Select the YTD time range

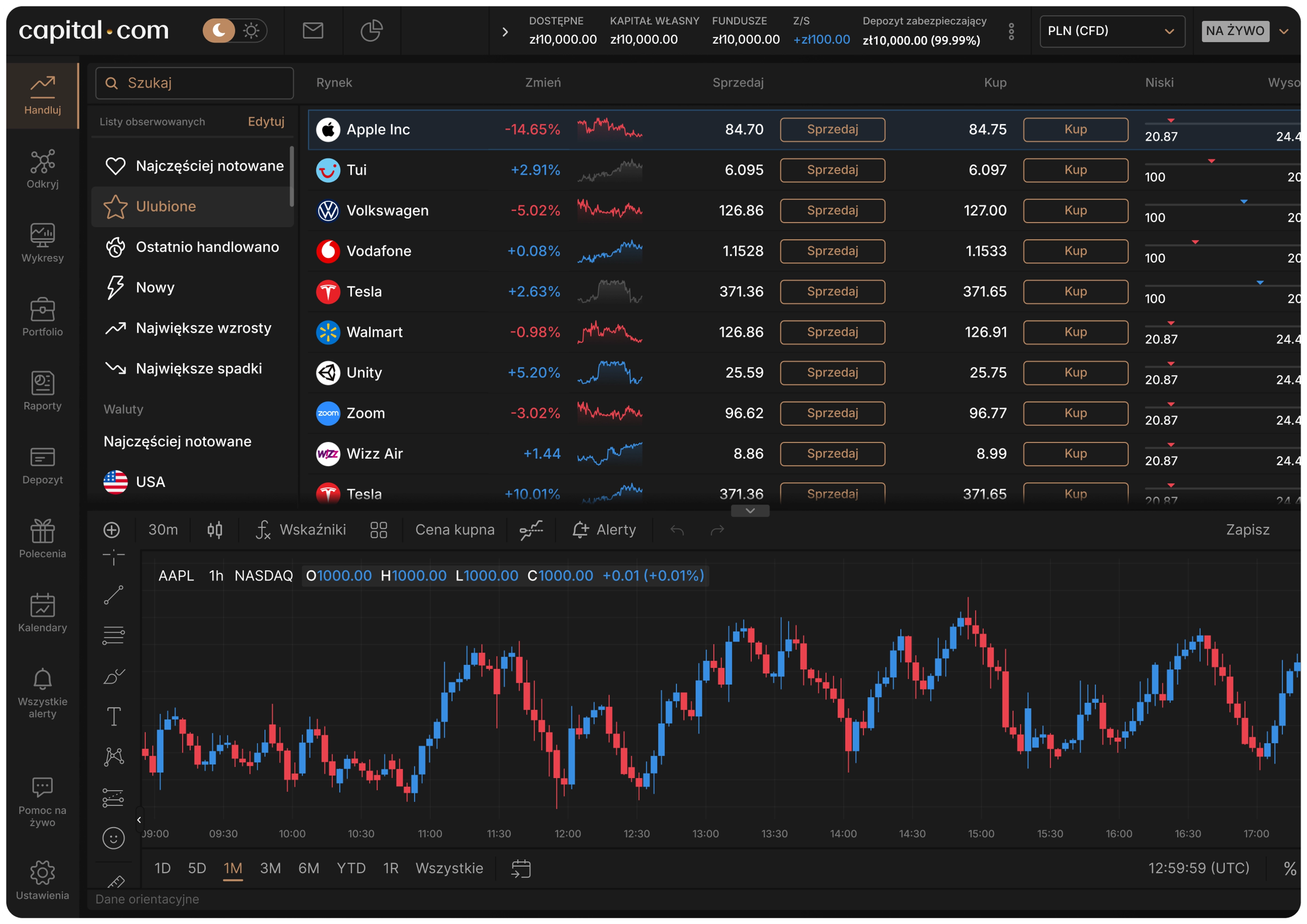click(351, 869)
